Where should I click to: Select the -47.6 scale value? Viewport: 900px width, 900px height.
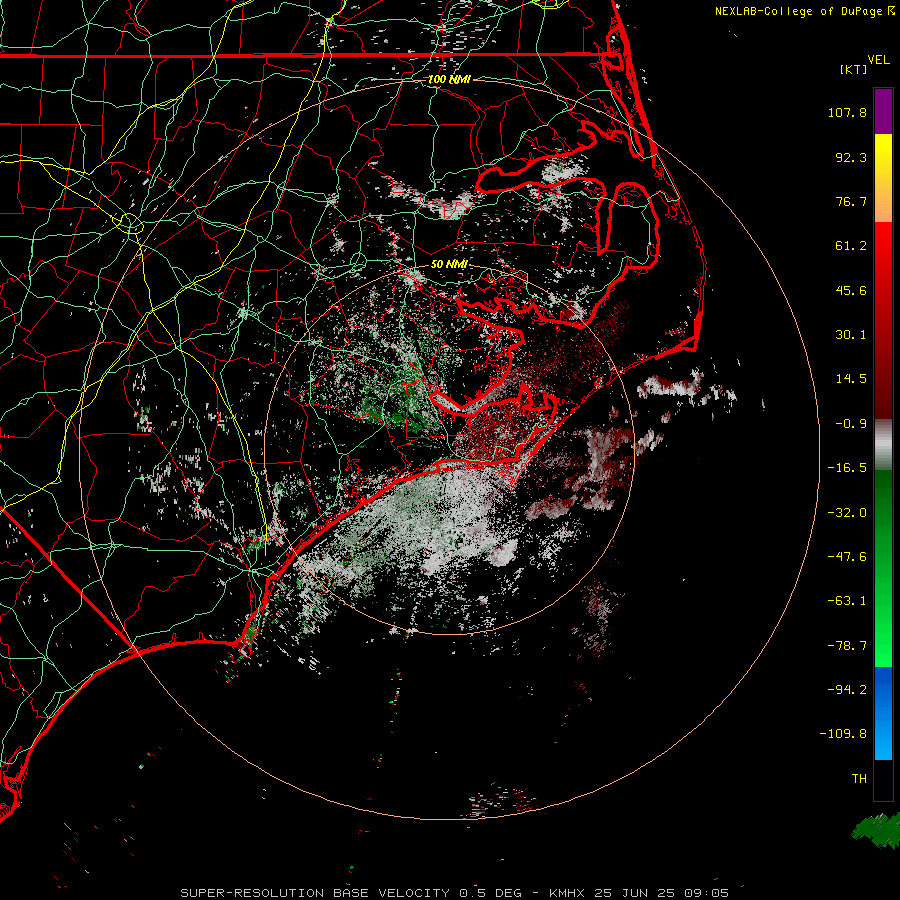847,557
